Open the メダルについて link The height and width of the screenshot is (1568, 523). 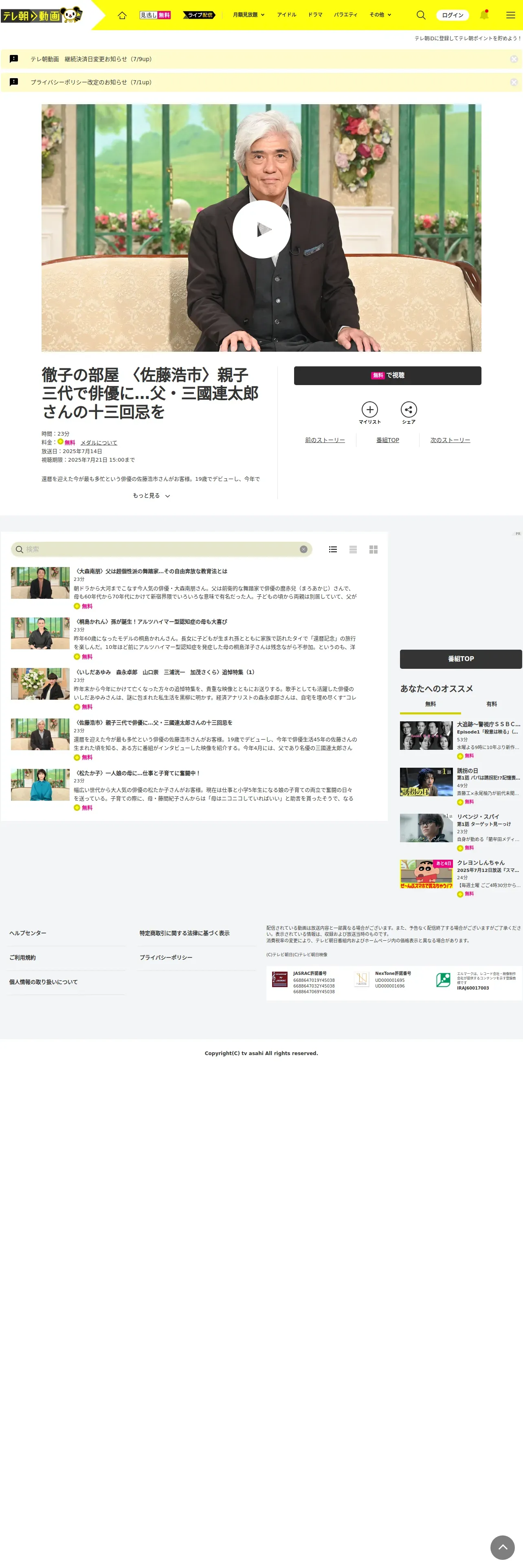pos(99,443)
